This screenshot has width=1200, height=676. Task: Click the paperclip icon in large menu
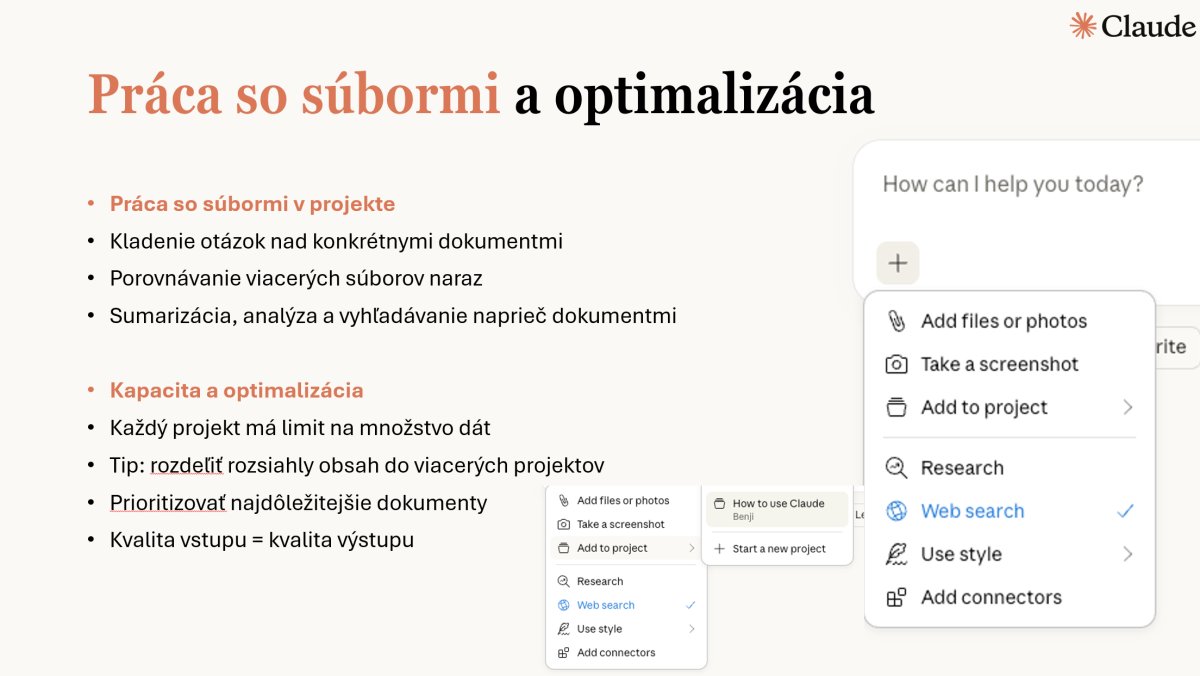897,321
